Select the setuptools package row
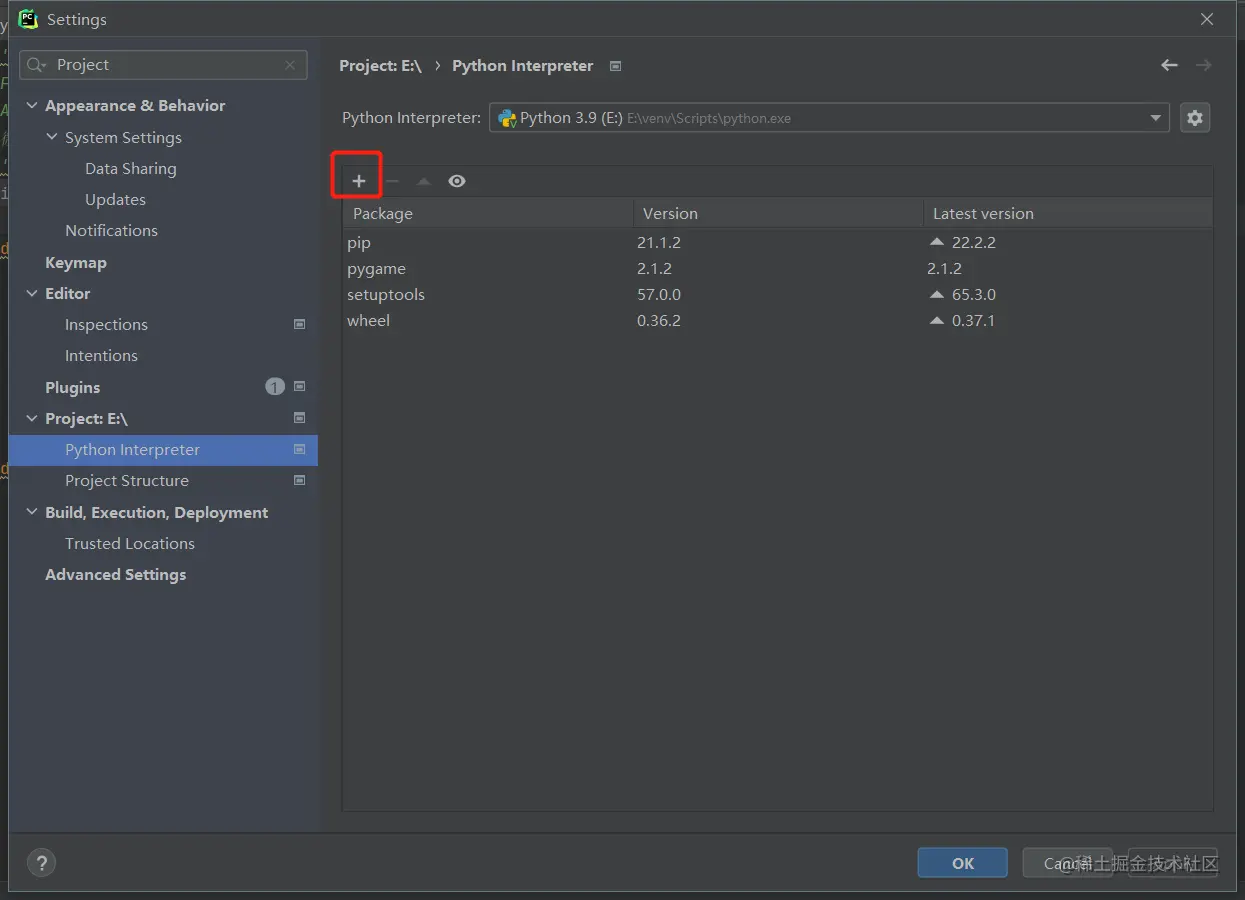Image resolution: width=1245 pixels, height=900 pixels. click(x=778, y=295)
